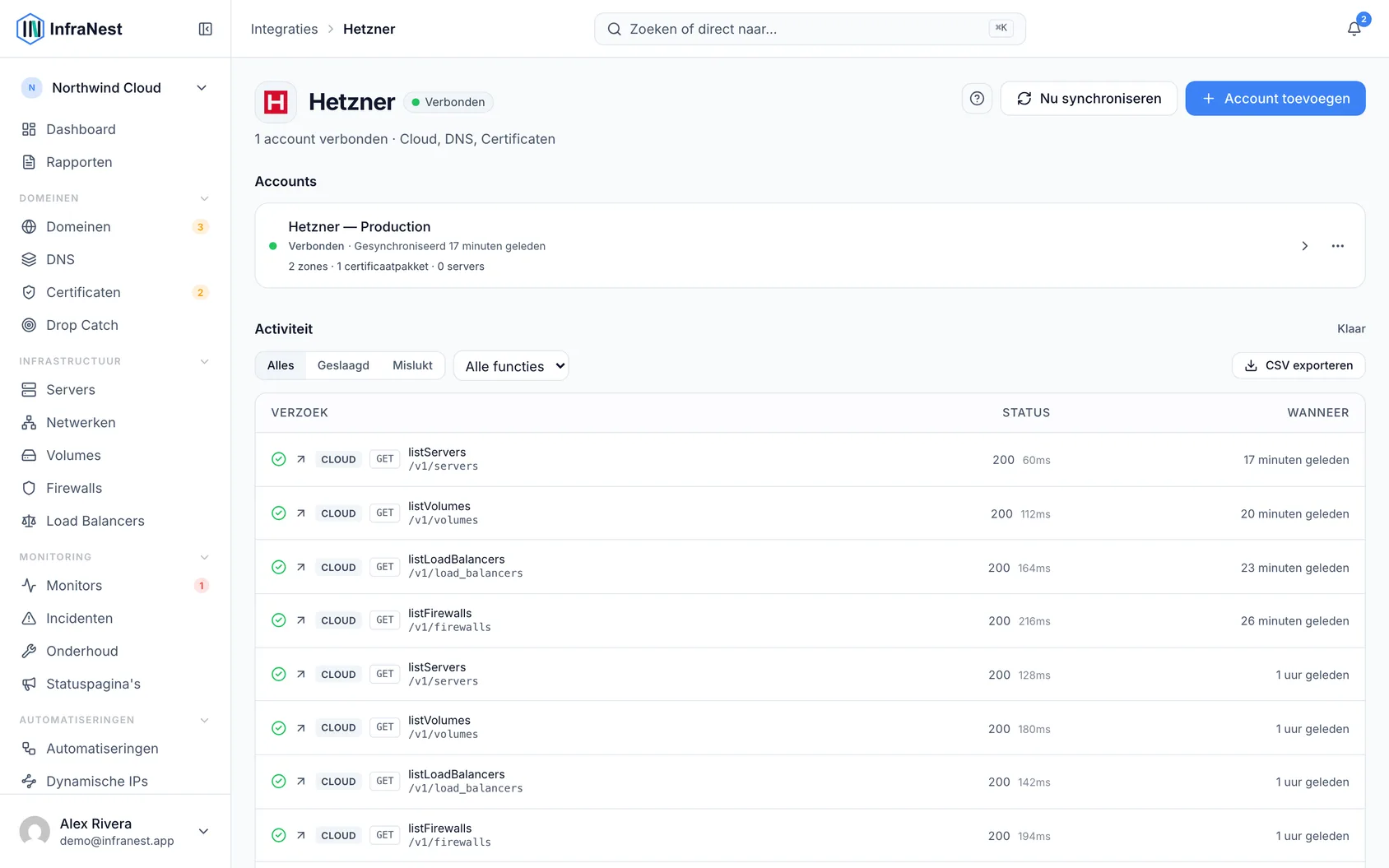The width and height of the screenshot is (1389, 868).
Task: Open the 180ms listVolumes request arrow
Action: (x=301, y=728)
